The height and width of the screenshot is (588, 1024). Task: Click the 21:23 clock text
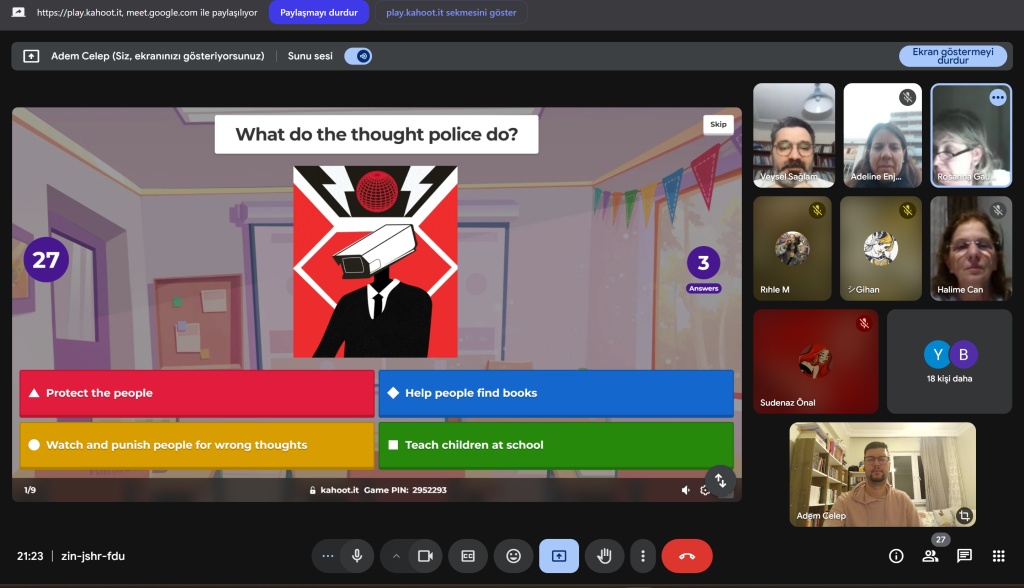(x=30, y=556)
